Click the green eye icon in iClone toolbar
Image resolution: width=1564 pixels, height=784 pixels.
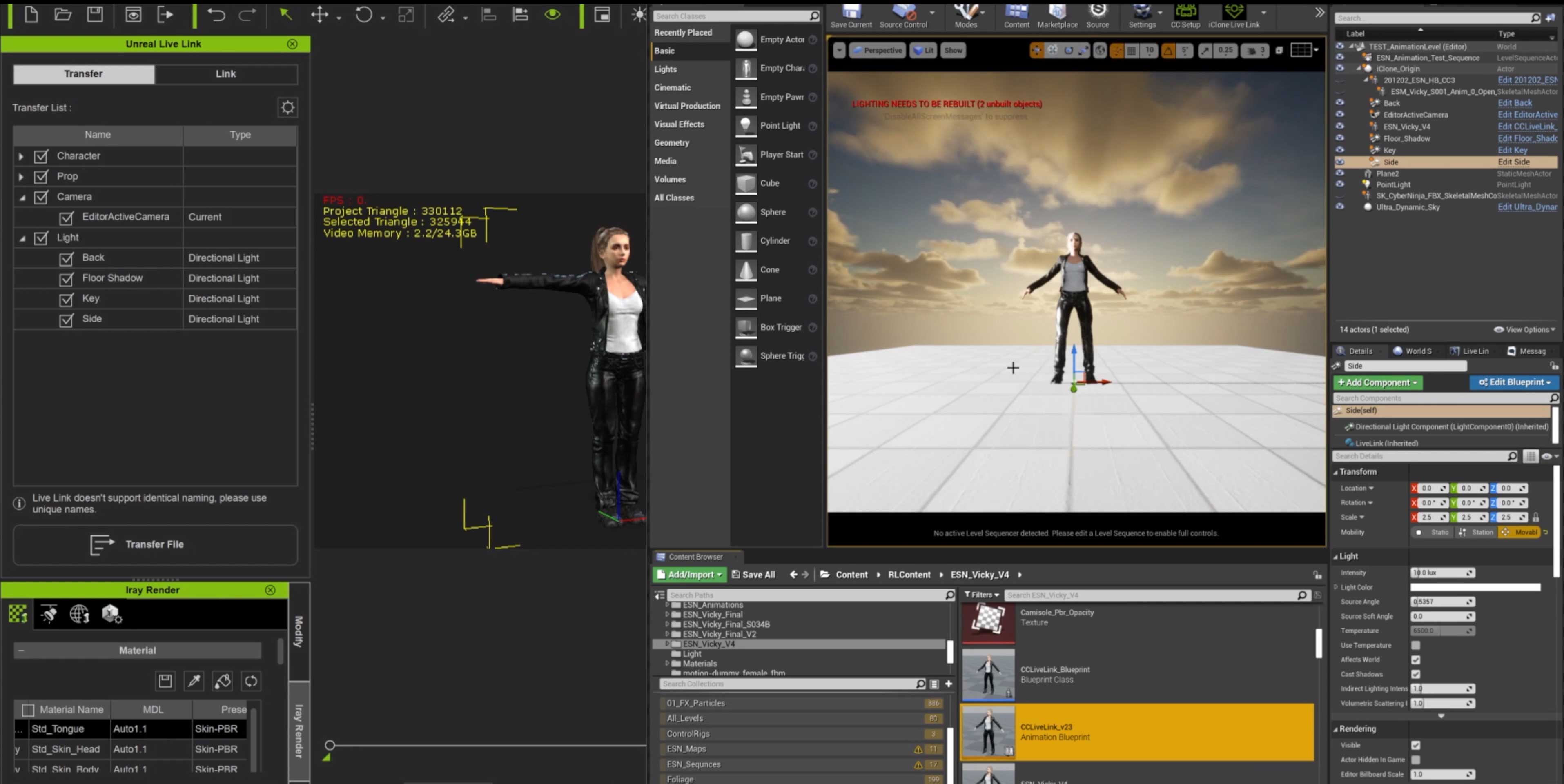553,15
